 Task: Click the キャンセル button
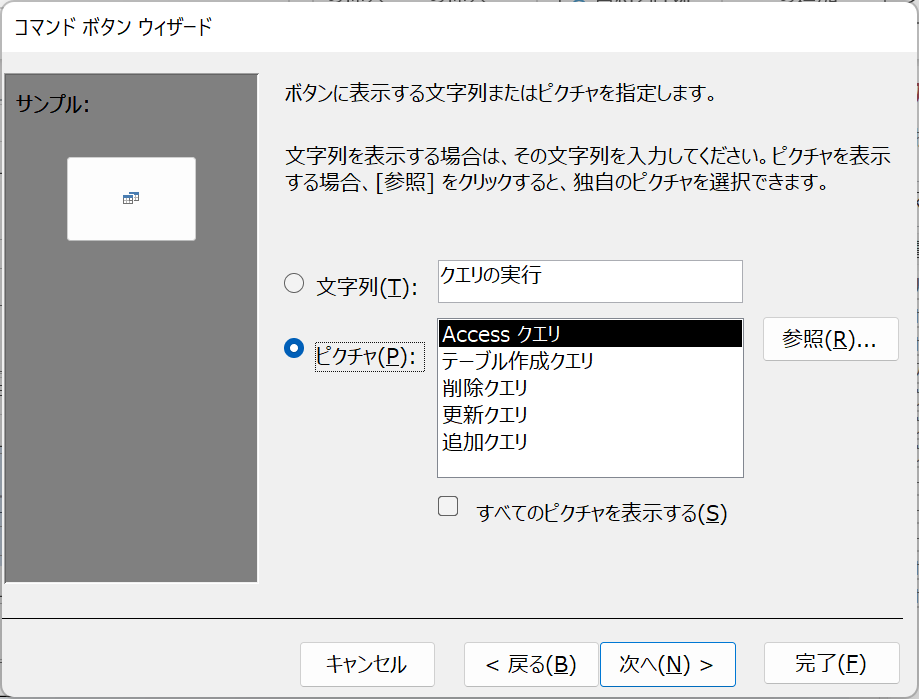tap(367, 664)
